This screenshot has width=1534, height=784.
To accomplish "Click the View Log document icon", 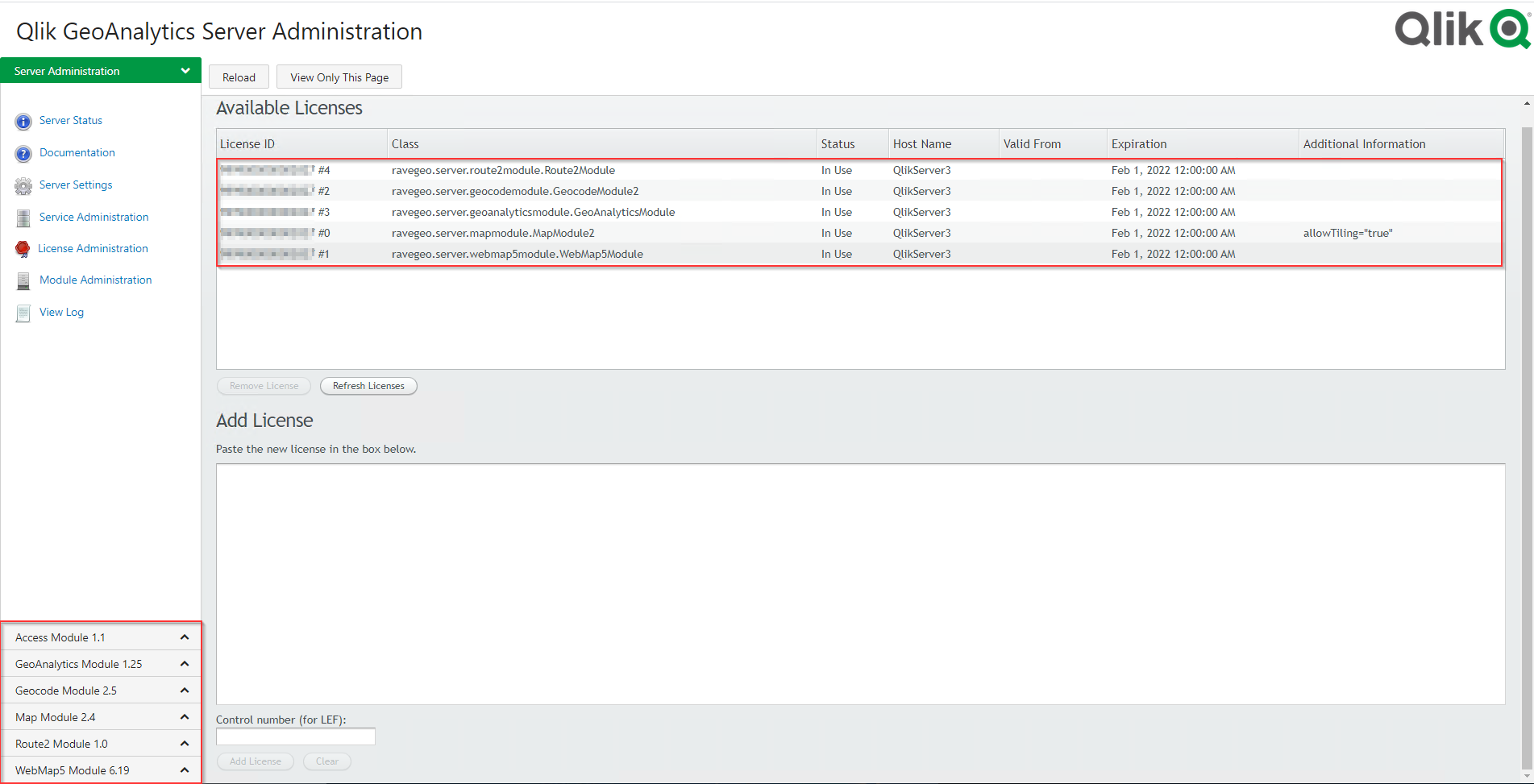I will [x=23, y=313].
